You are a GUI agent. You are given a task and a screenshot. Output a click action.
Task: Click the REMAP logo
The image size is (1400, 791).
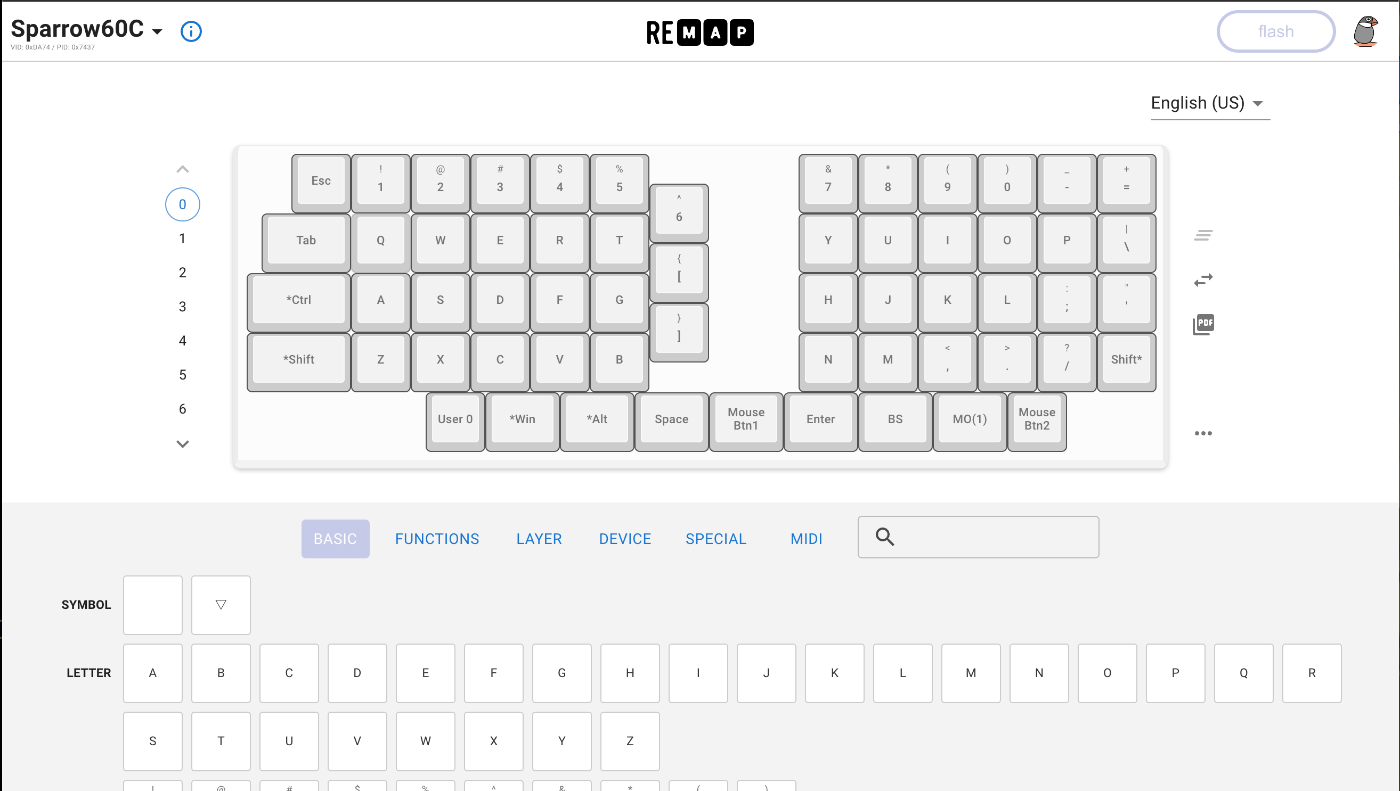click(700, 33)
